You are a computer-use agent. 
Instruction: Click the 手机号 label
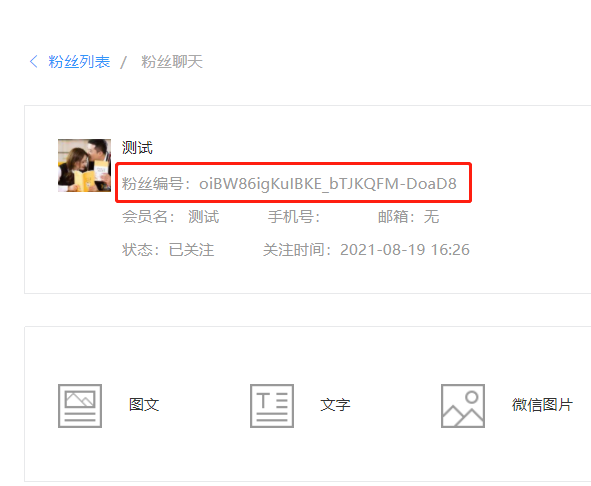click(x=294, y=217)
